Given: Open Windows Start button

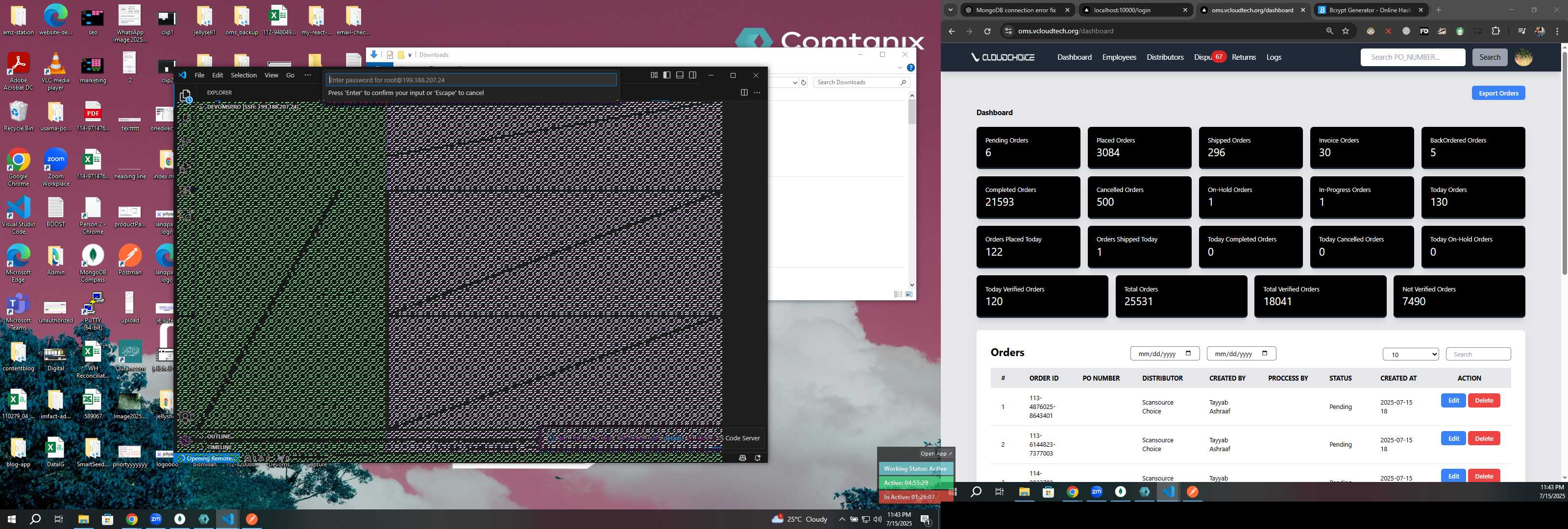Looking at the screenshot, I should (11, 519).
